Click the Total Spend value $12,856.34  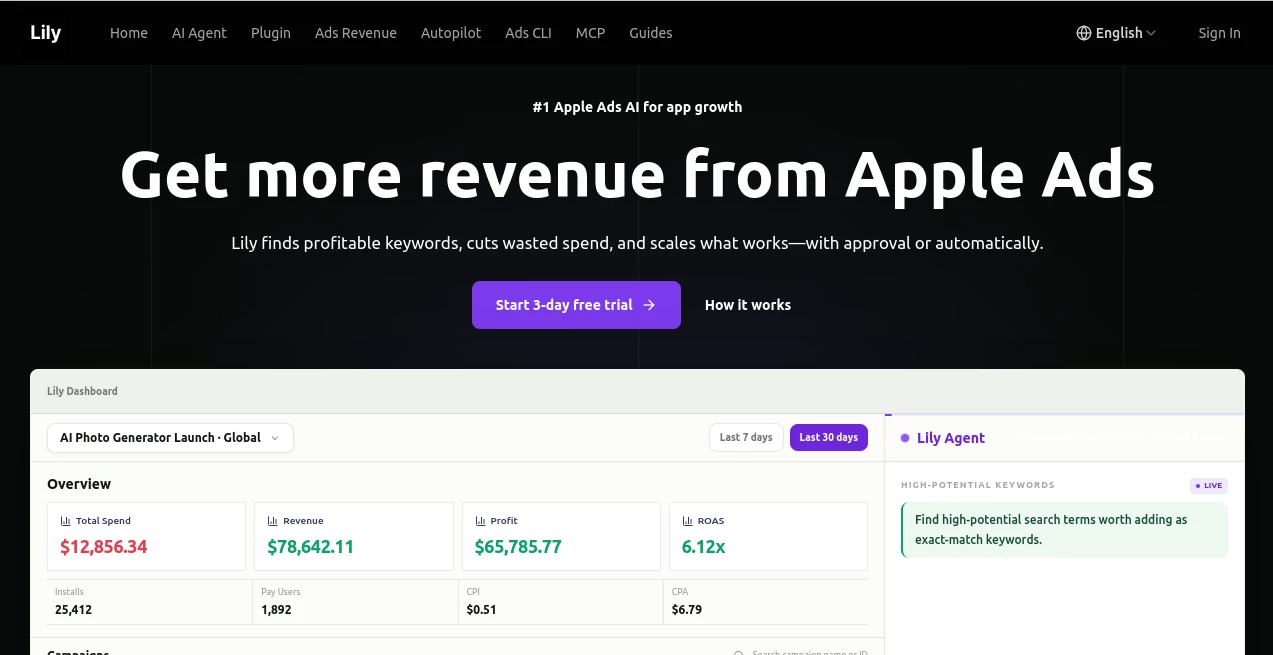pos(104,547)
